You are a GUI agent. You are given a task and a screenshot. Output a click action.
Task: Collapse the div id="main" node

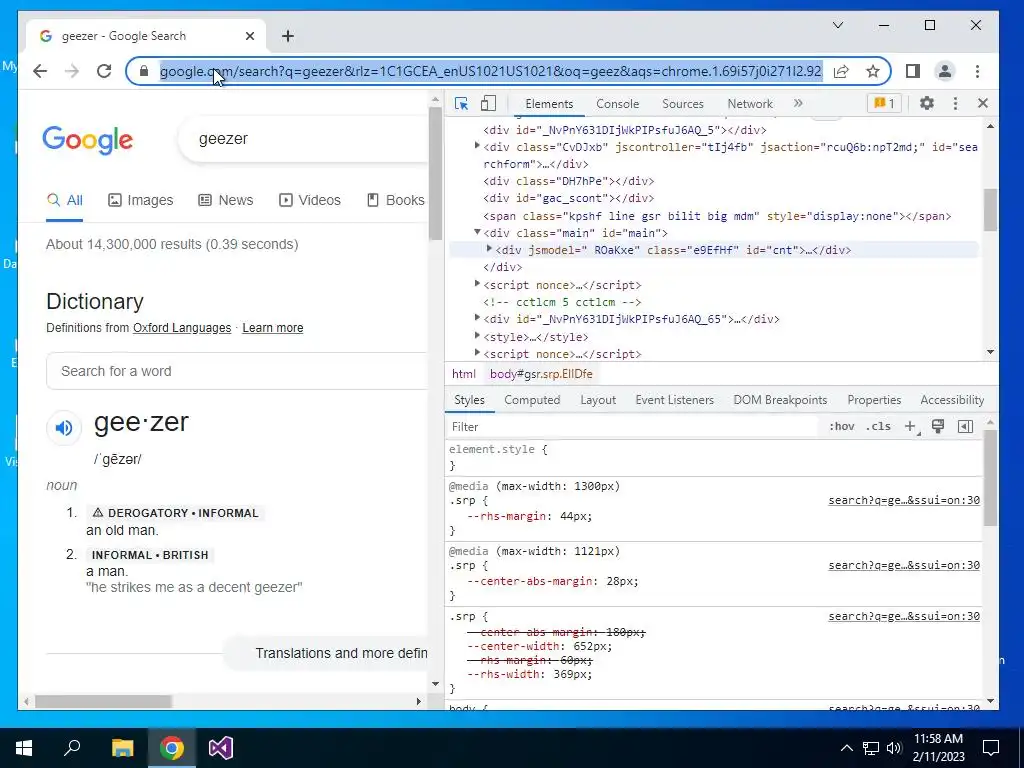coord(477,232)
